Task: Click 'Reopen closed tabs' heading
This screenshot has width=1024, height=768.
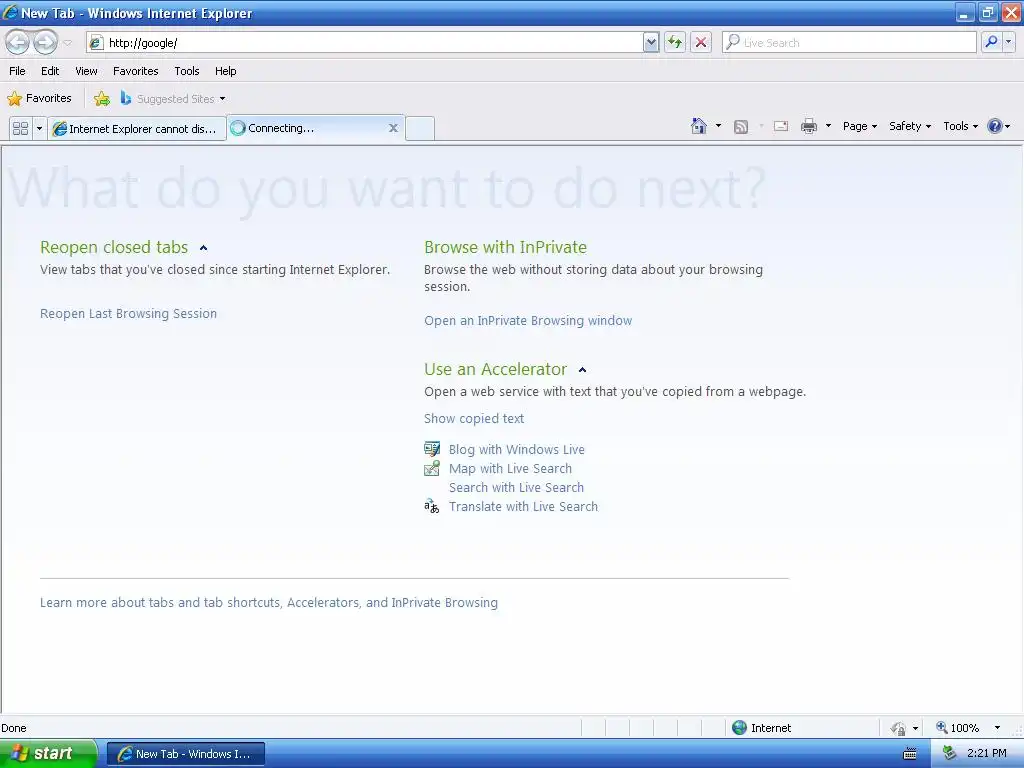Action: click(x=114, y=247)
